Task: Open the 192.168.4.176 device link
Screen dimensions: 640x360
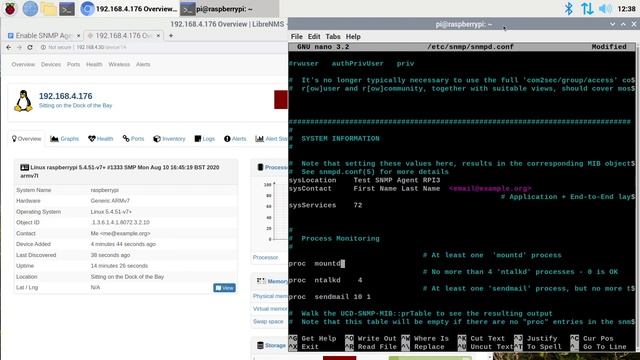Action: [65, 96]
